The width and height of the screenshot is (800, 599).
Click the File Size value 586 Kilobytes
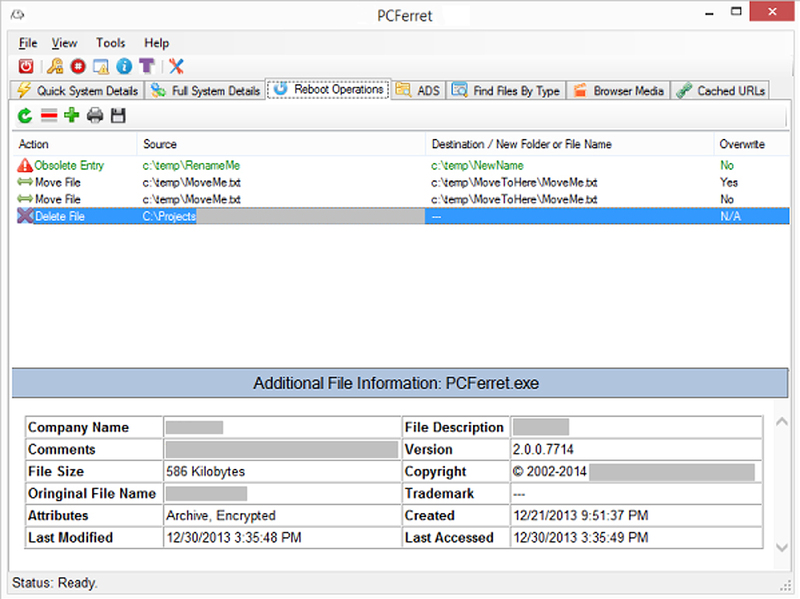[x=206, y=471]
